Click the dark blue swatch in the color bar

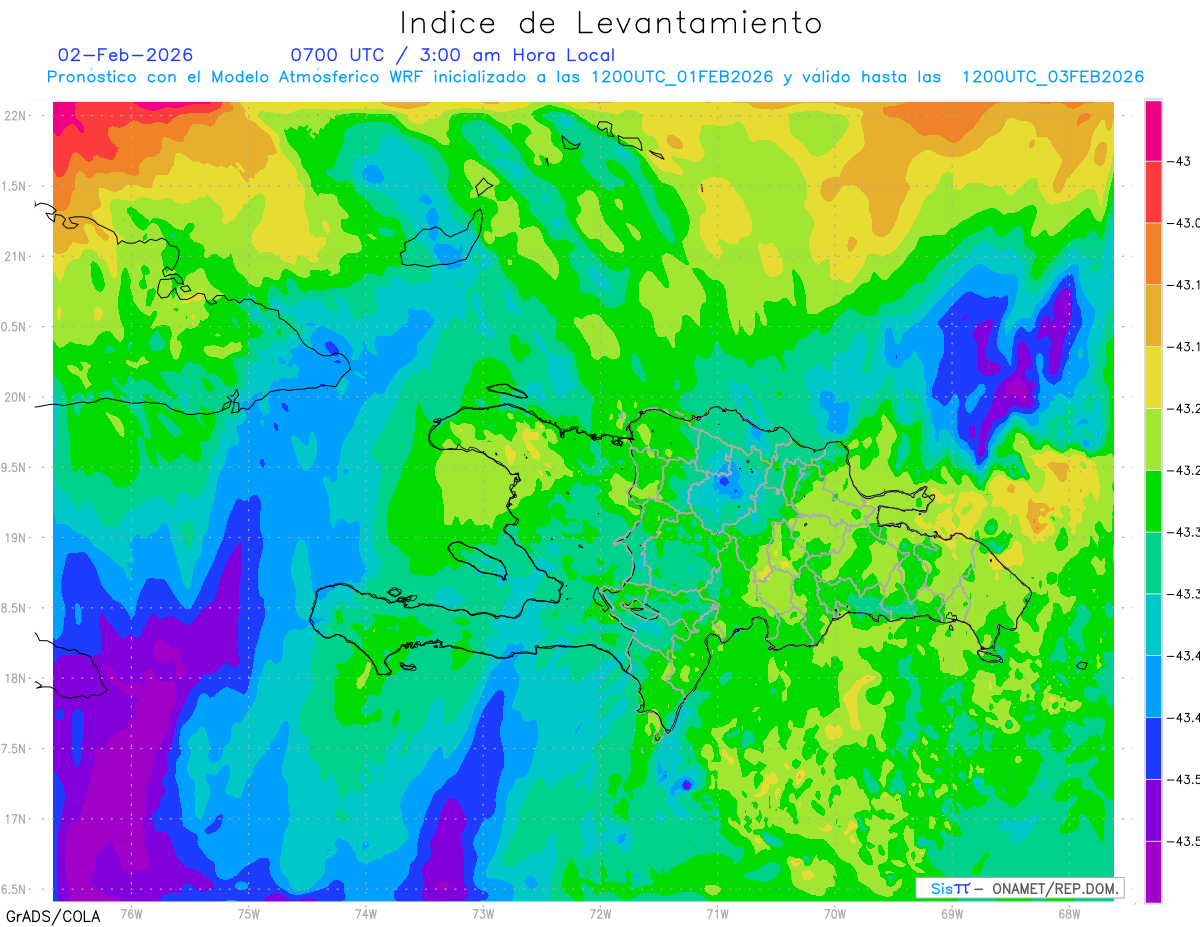coord(1153,748)
